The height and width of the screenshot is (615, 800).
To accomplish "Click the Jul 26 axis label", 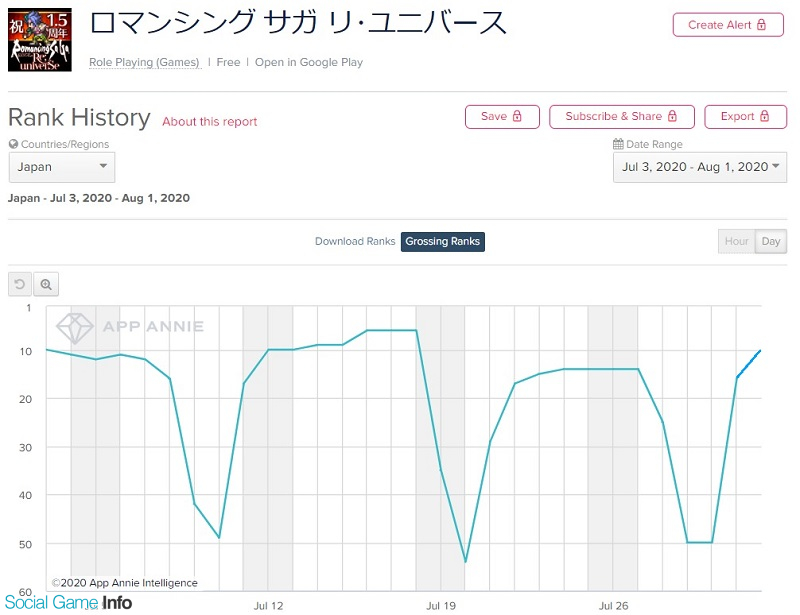I will pyautogui.click(x=613, y=606).
